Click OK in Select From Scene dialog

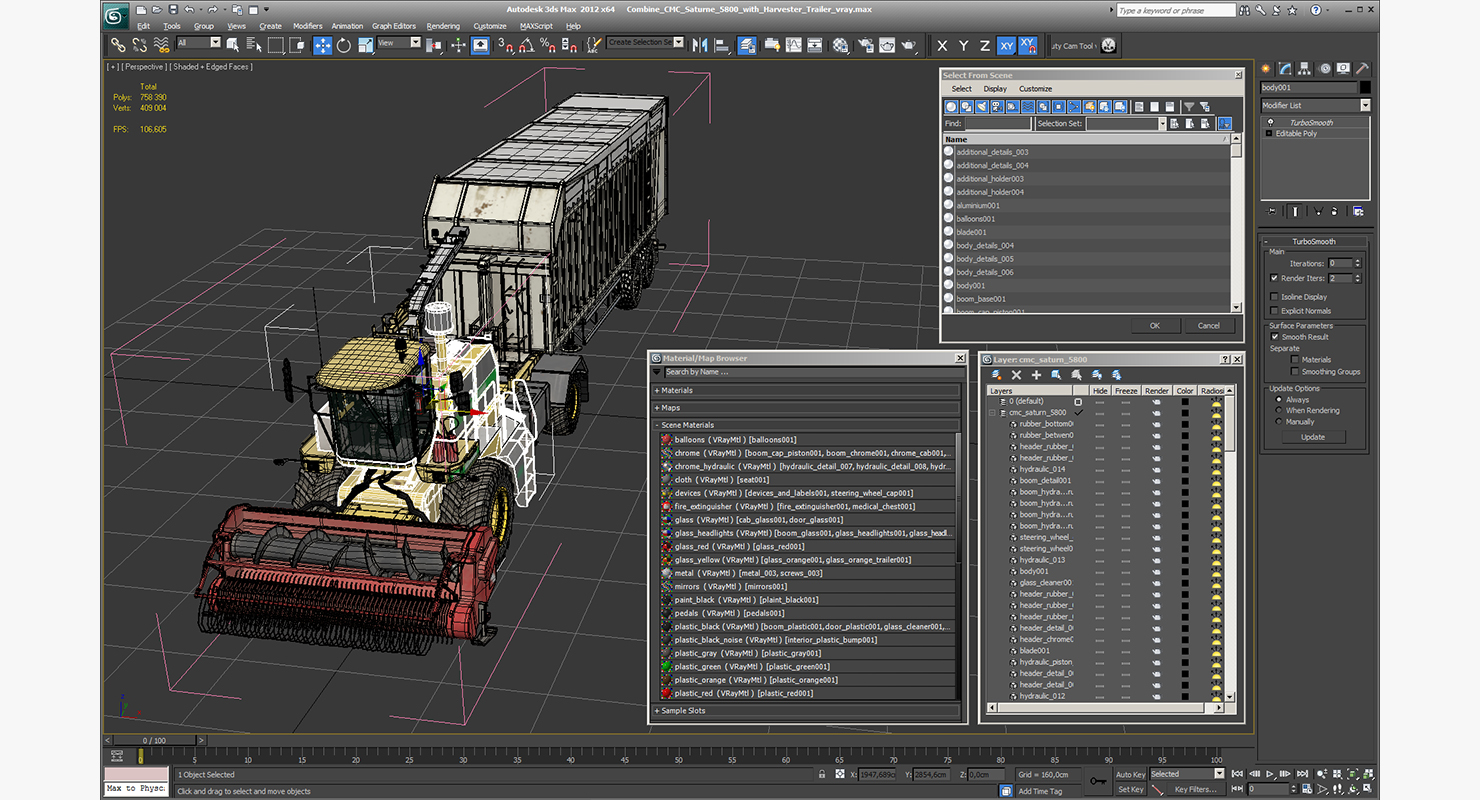[x=1155, y=325]
